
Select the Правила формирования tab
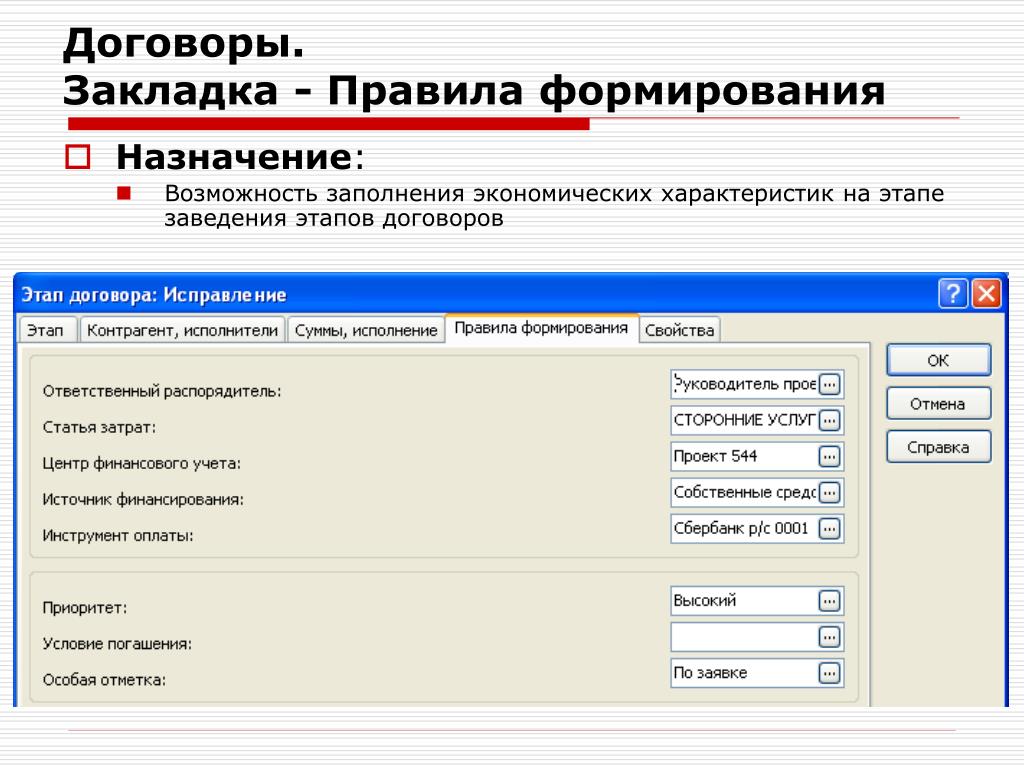[x=541, y=328]
